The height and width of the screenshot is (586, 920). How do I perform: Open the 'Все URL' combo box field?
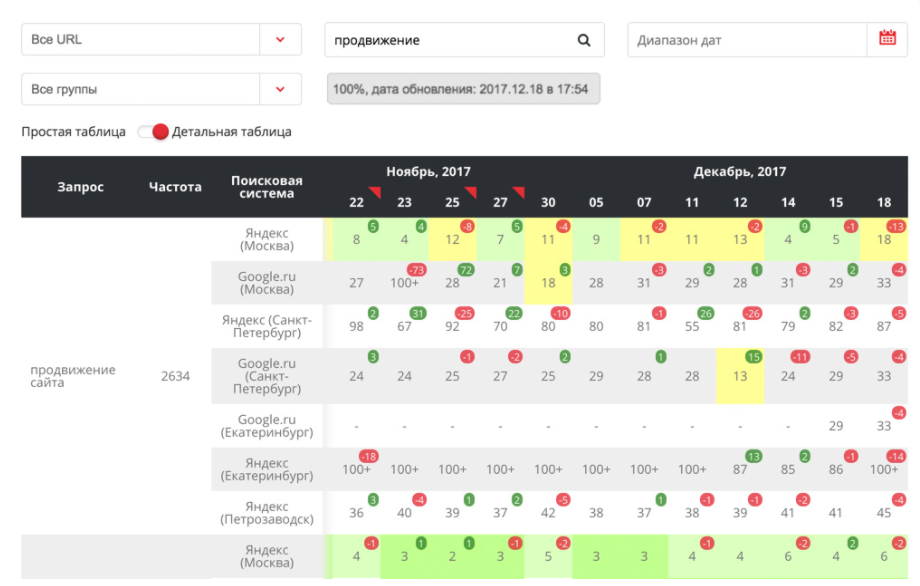click(x=140, y=40)
